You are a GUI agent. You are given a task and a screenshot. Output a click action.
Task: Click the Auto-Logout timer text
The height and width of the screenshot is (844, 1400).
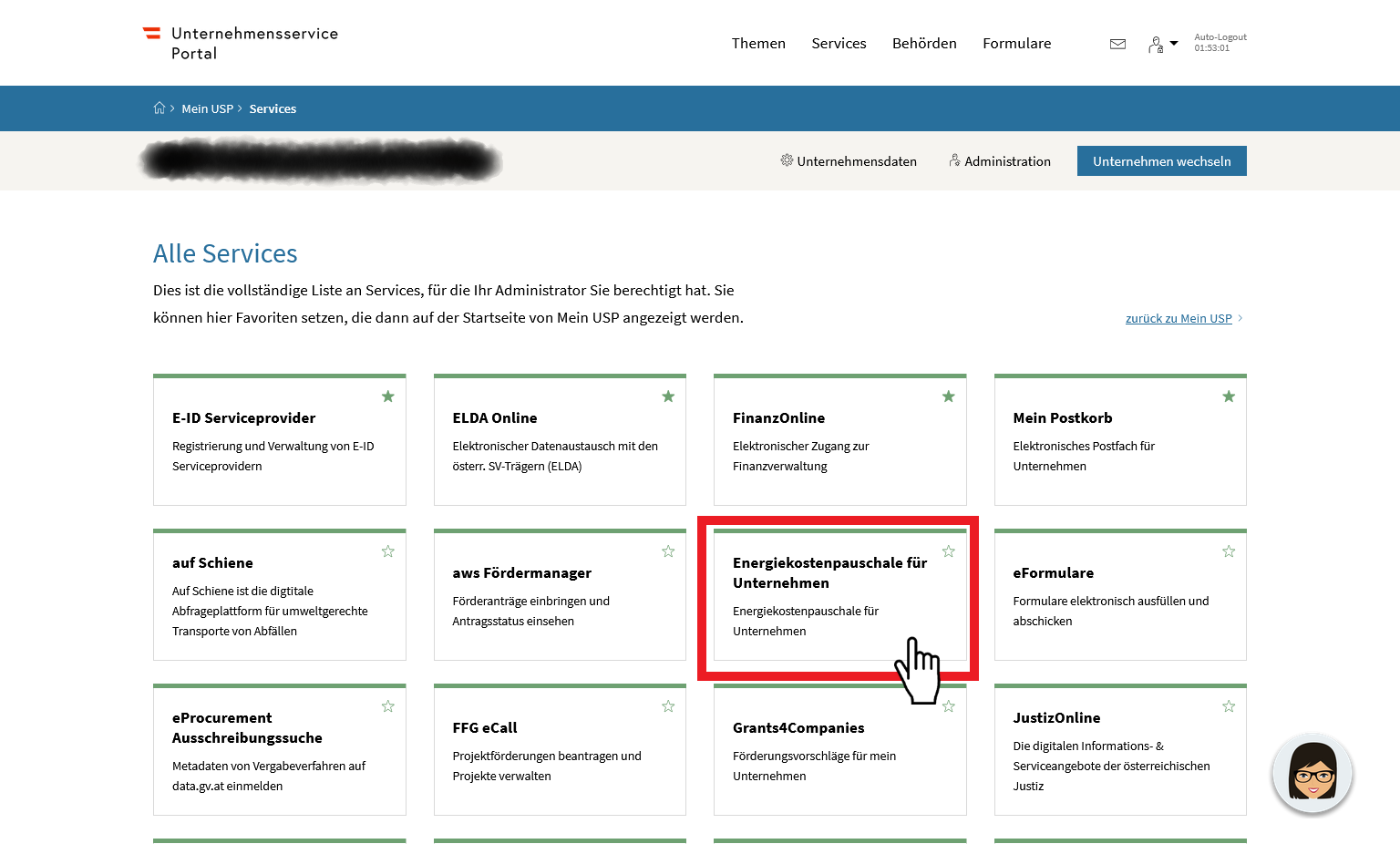(1220, 43)
